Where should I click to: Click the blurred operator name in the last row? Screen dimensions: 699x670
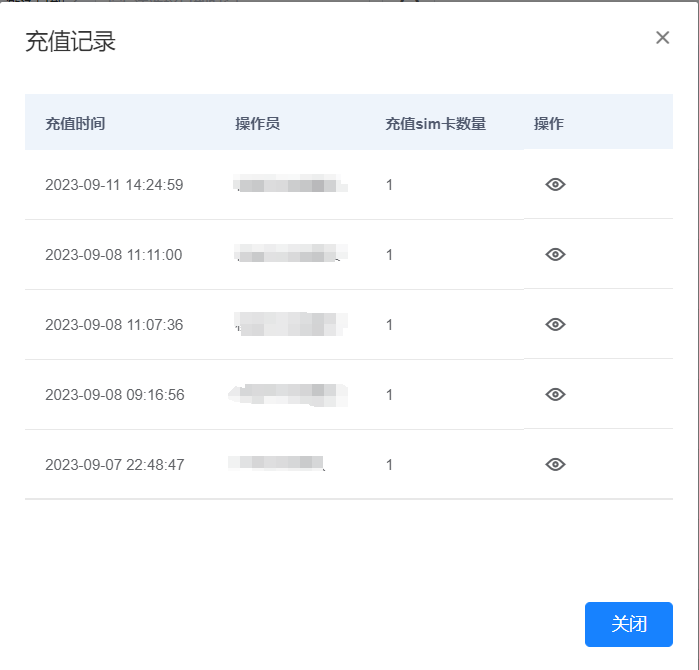pos(278,464)
